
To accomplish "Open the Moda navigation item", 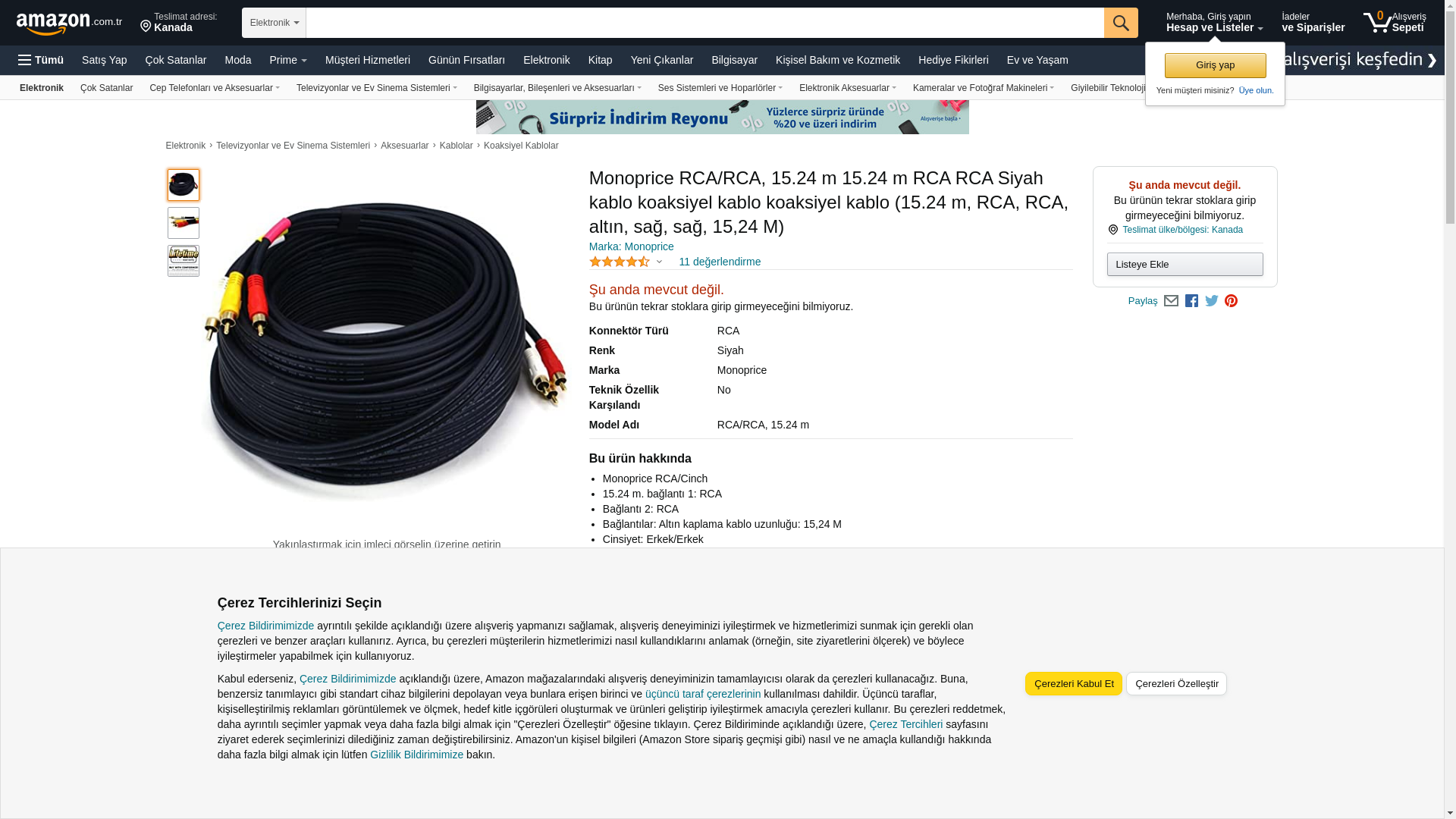I will [x=237, y=60].
